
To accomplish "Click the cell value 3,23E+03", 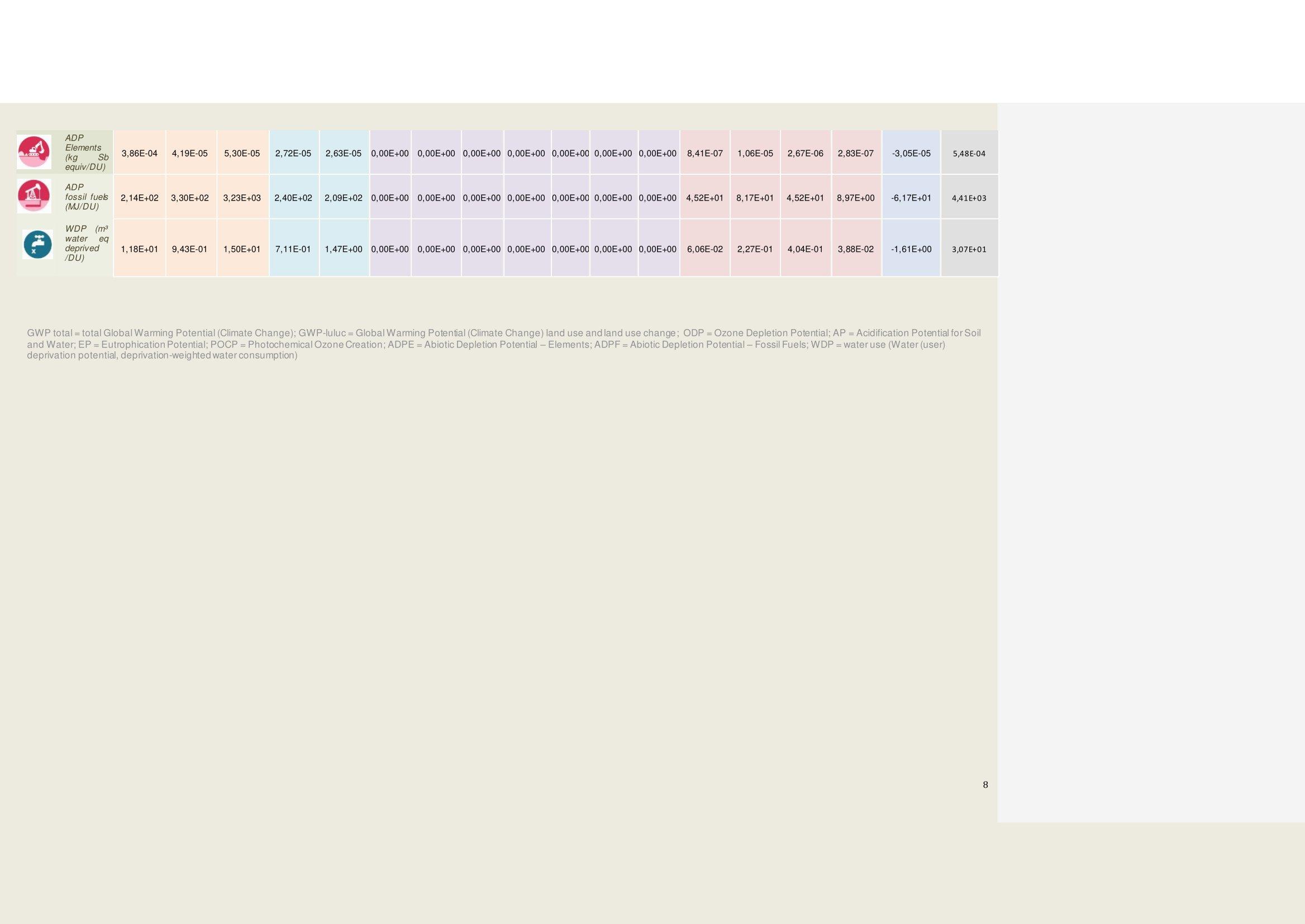I will click(x=242, y=198).
